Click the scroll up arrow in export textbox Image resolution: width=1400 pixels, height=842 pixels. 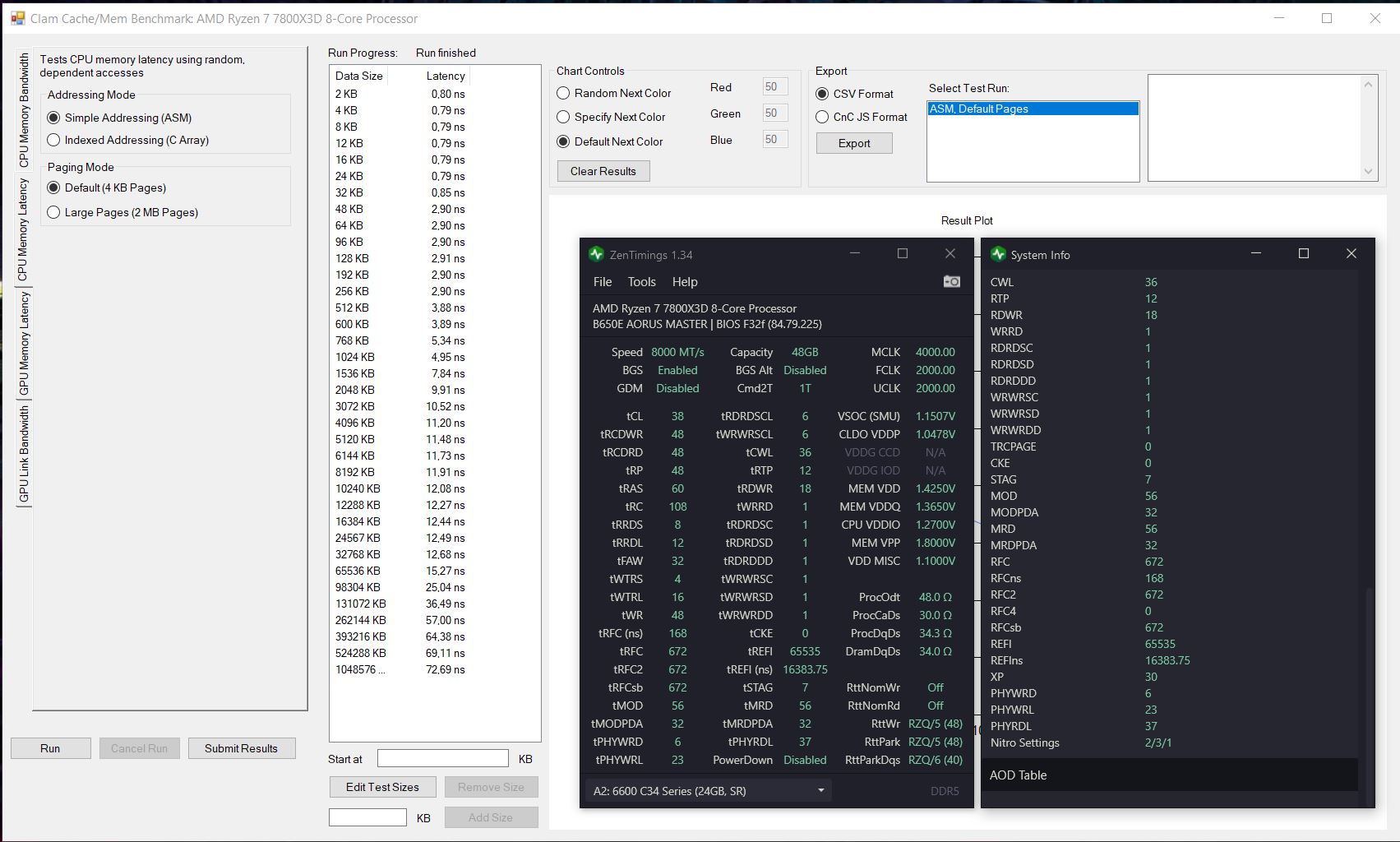[x=1369, y=84]
